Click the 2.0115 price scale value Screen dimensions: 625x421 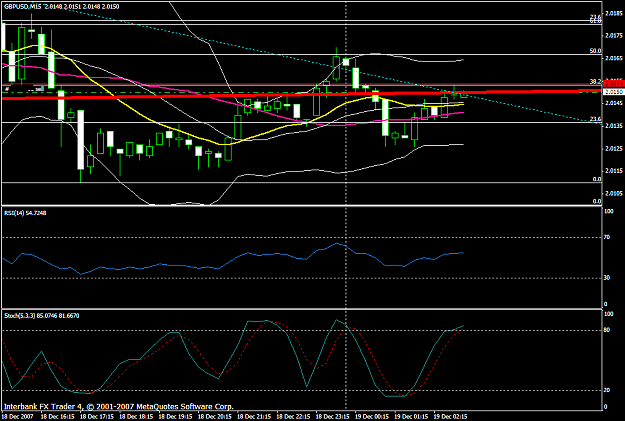614,171
